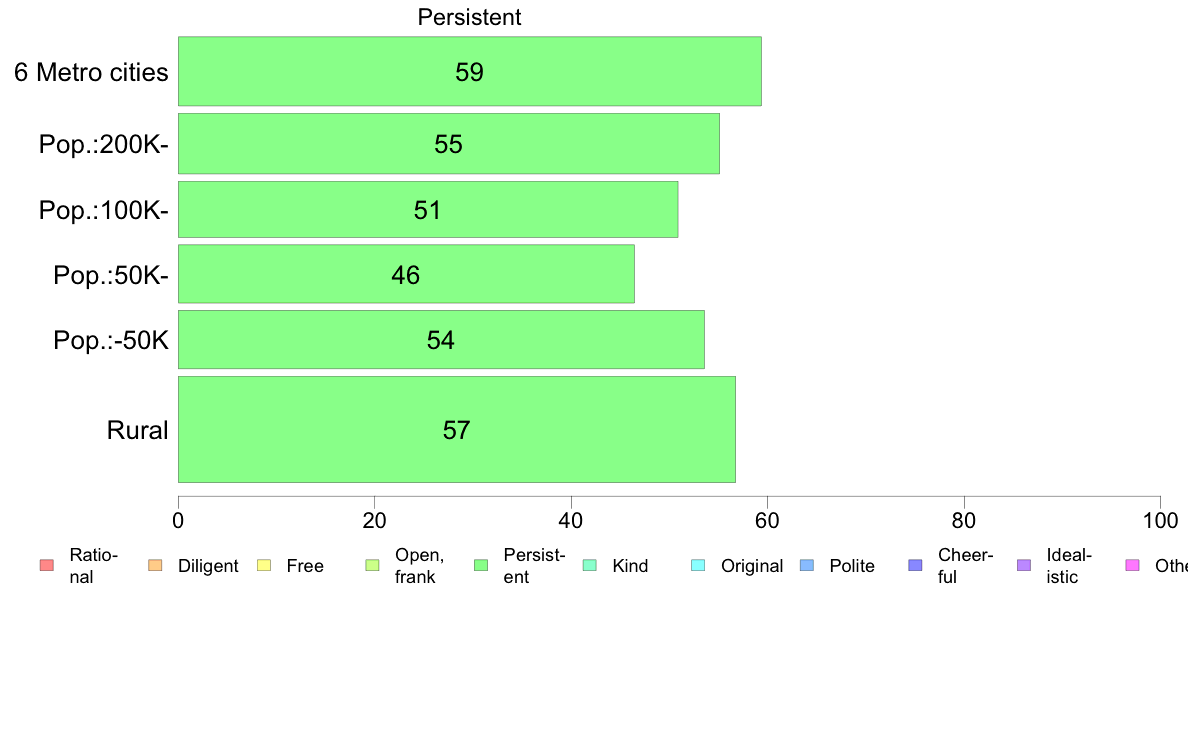Select the Original cyan legend swatch
The height and width of the screenshot is (736, 1188).
tap(699, 565)
